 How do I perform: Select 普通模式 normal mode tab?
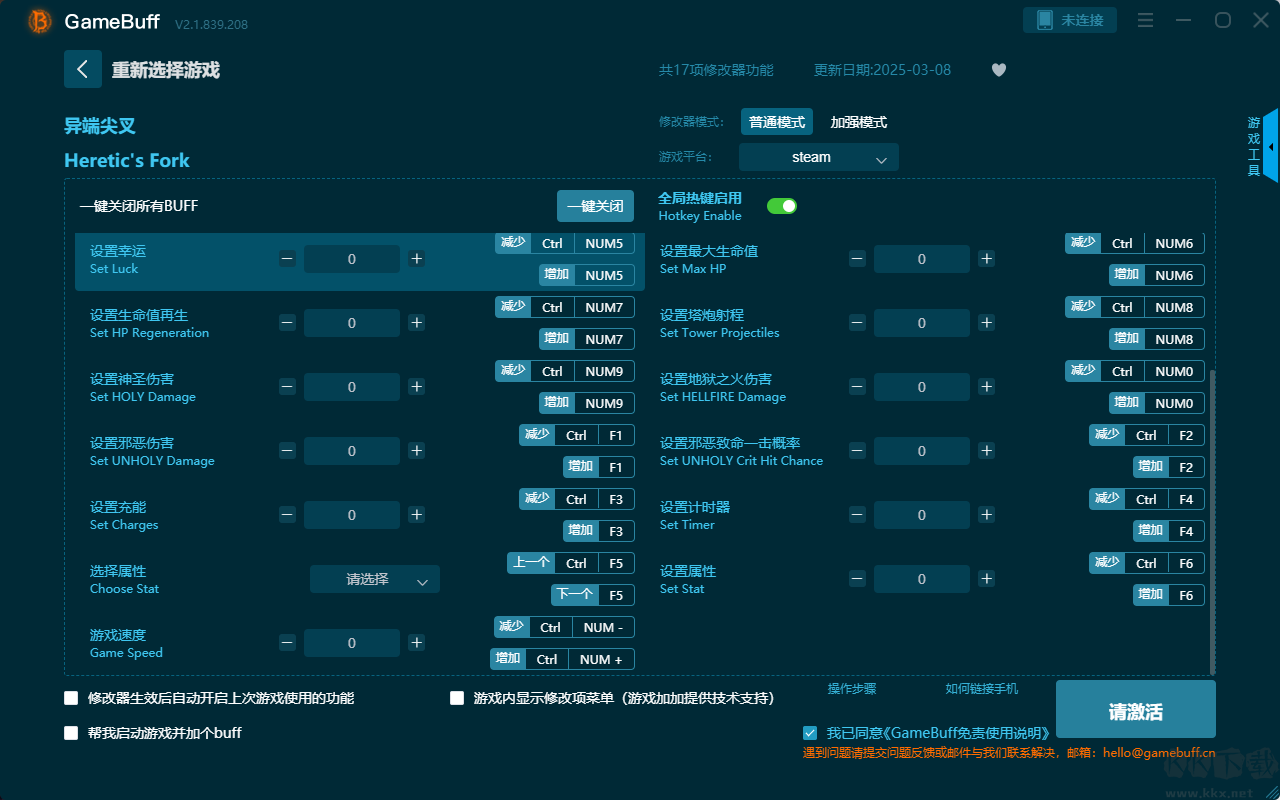coord(777,122)
